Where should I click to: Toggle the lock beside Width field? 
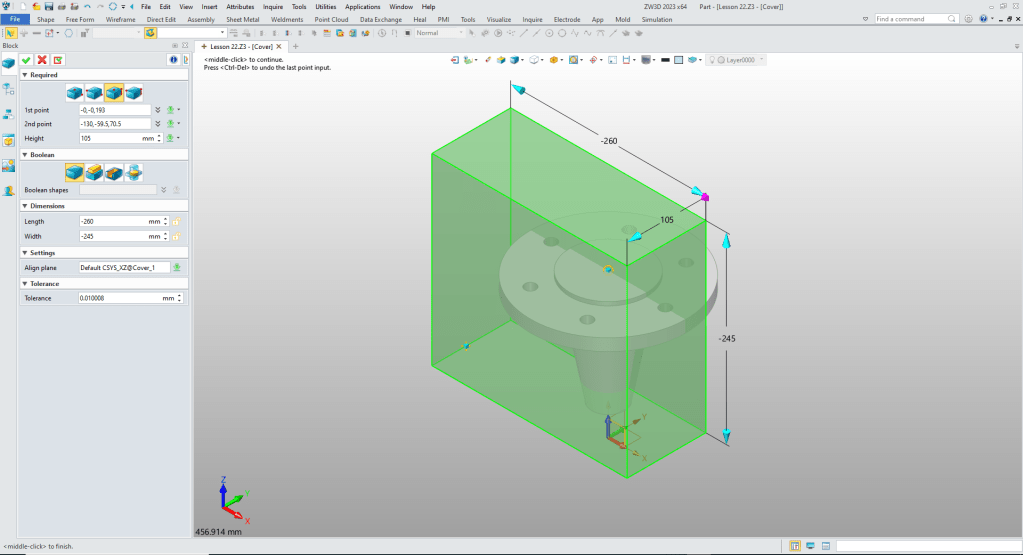(x=176, y=236)
